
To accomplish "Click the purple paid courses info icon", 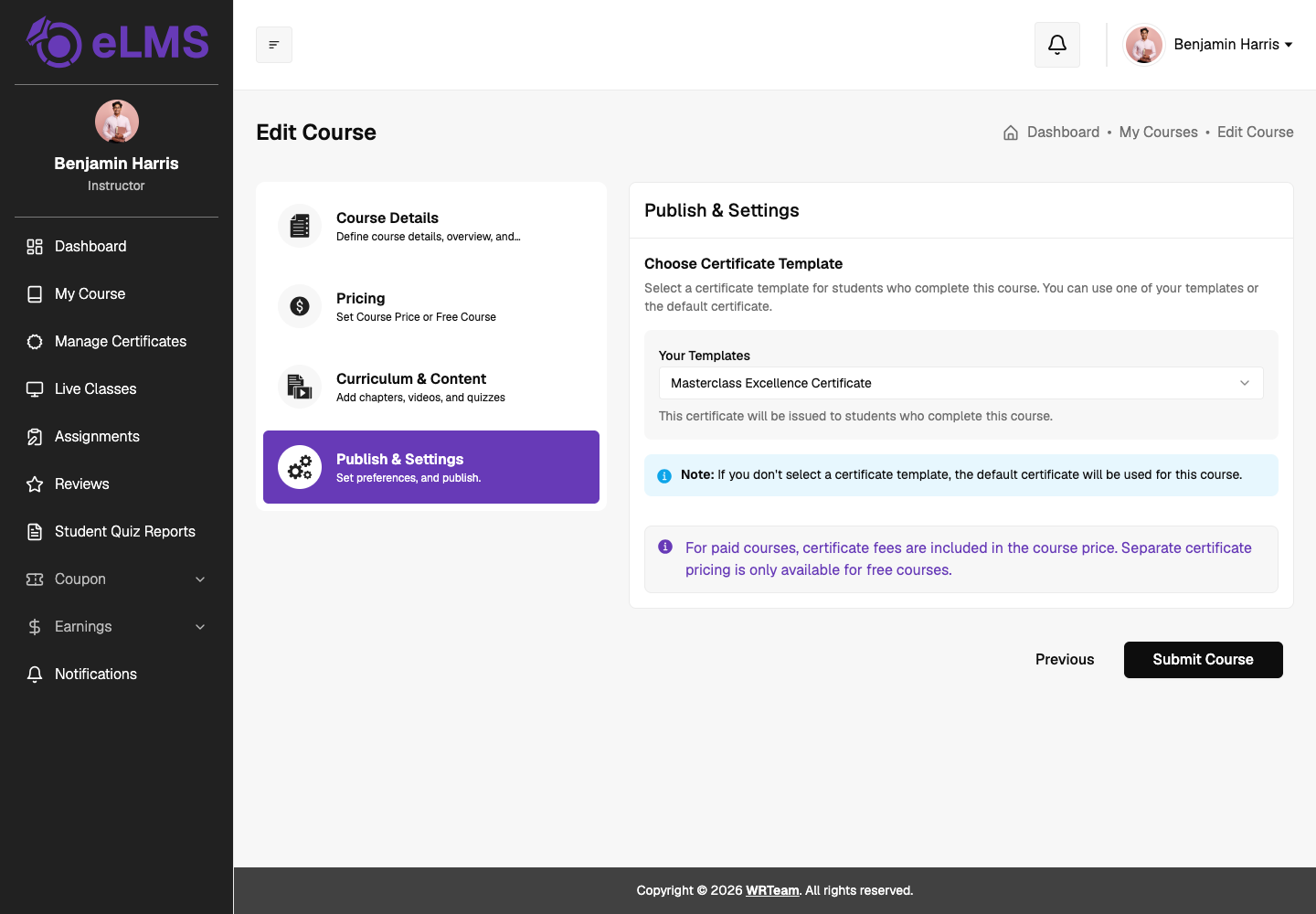I will tap(665, 547).
